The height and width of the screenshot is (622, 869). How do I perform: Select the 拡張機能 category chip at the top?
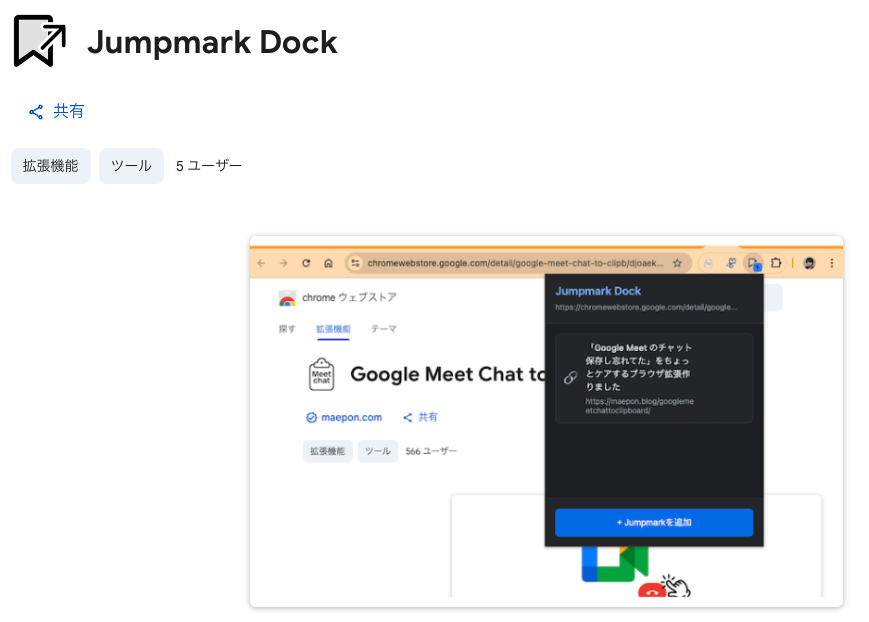pyautogui.click(x=51, y=166)
